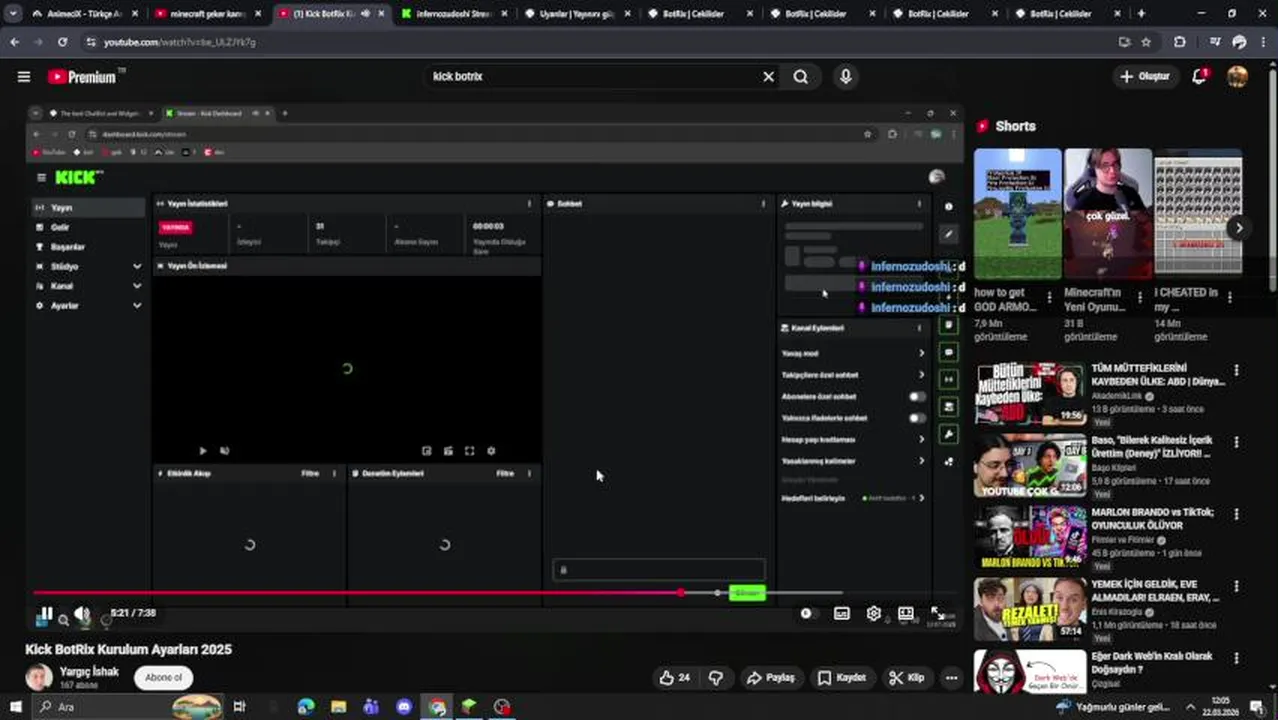The height and width of the screenshot is (720, 1278).
Task: Open 'TÜM MÜTTEFİKLERİNİ KAYBEDEN ÜLKE' video
Action: [1157, 374]
